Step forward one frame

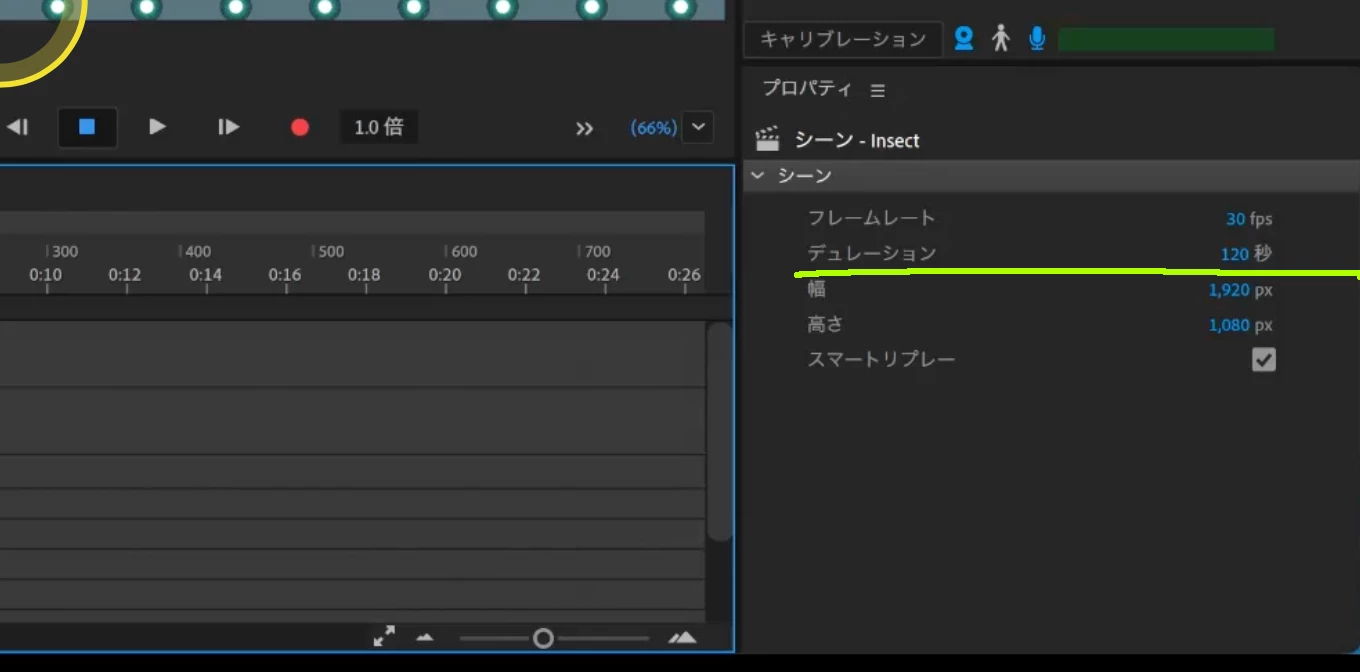point(229,127)
